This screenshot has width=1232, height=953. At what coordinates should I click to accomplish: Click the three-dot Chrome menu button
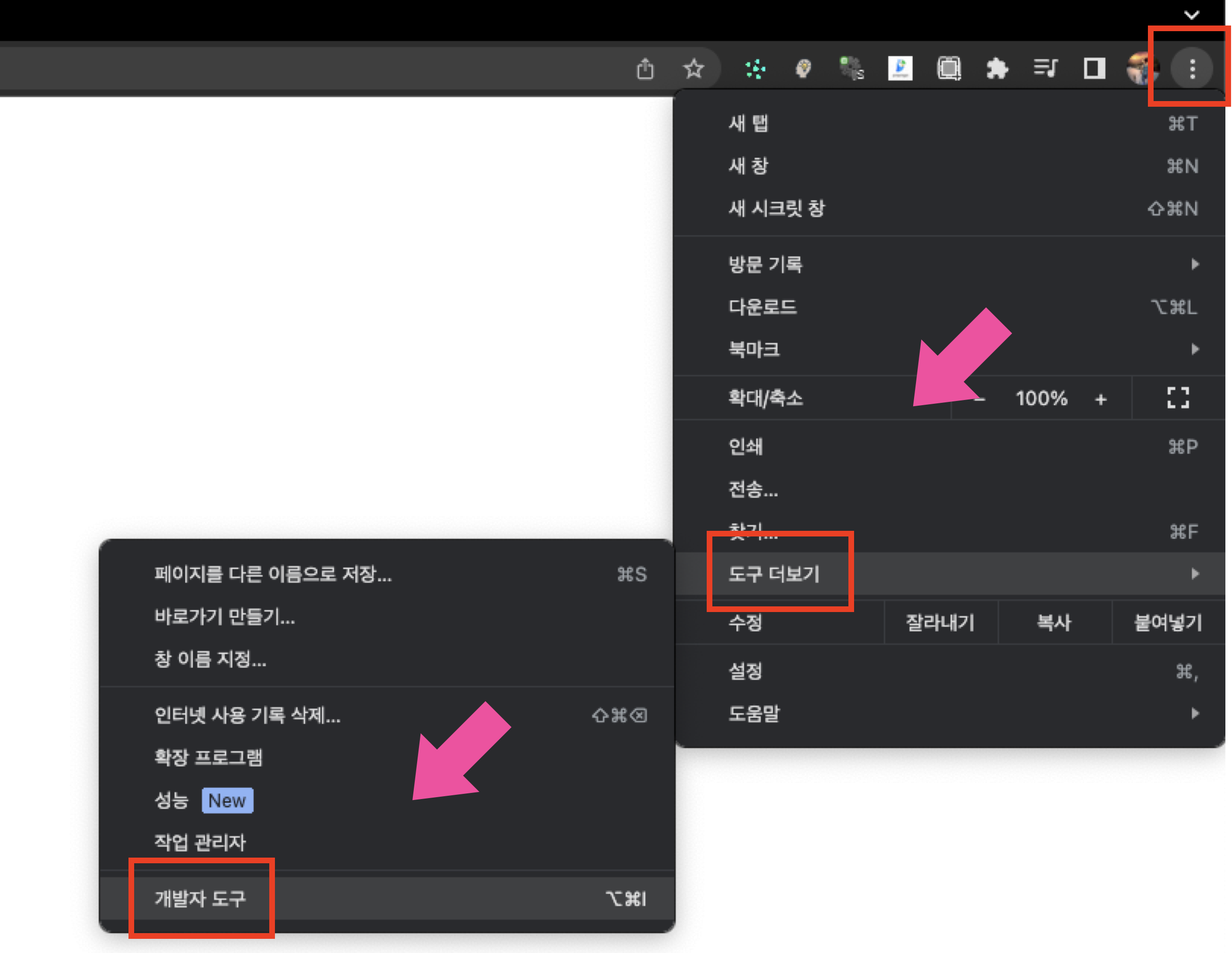pyautogui.click(x=1192, y=69)
